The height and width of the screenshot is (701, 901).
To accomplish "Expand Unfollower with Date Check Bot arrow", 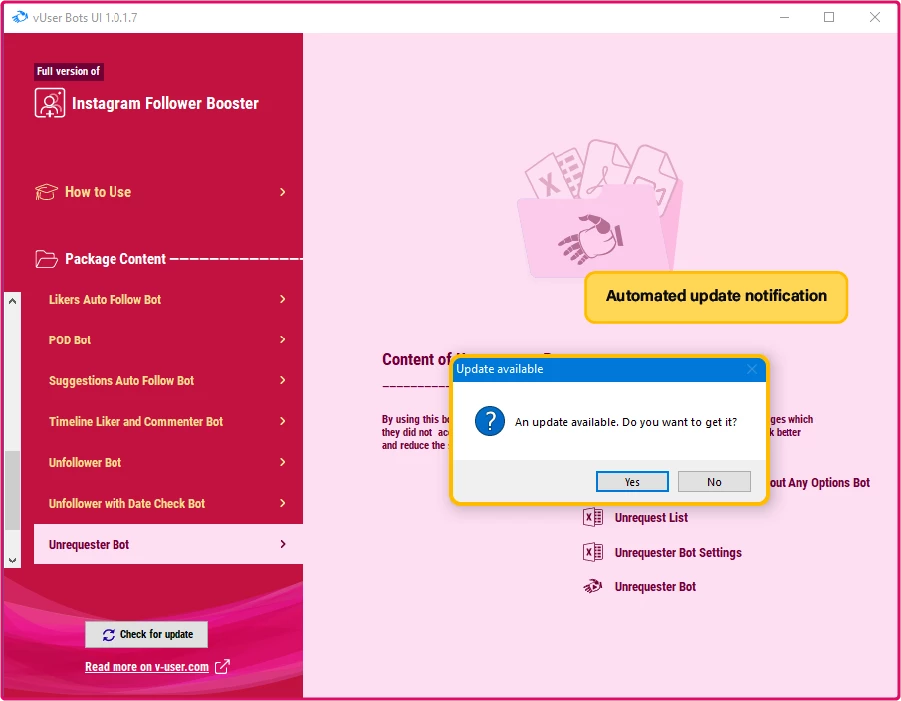I will (x=283, y=503).
